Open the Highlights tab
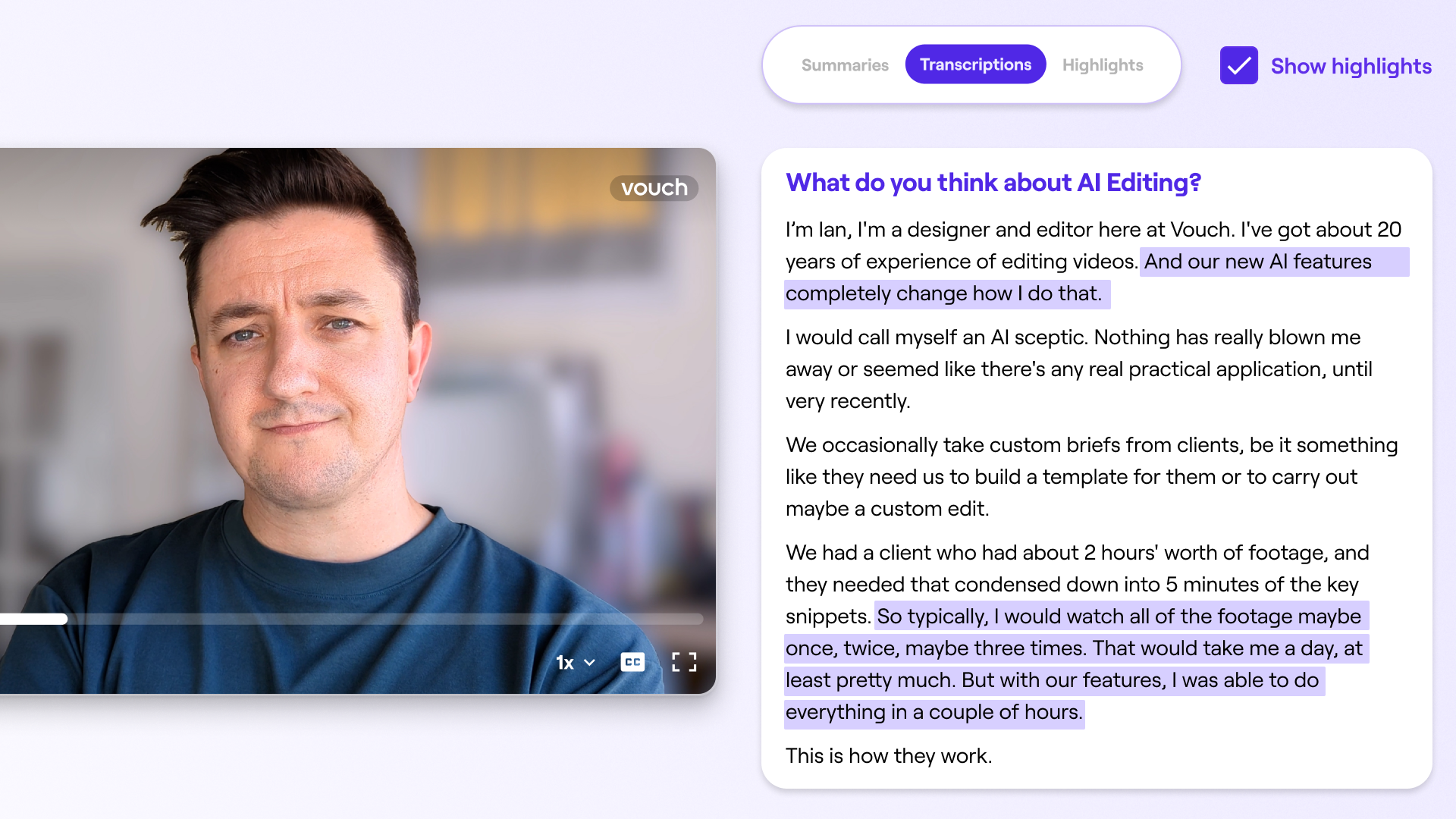Viewport: 1456px width, 819px height. [1102, 65]
